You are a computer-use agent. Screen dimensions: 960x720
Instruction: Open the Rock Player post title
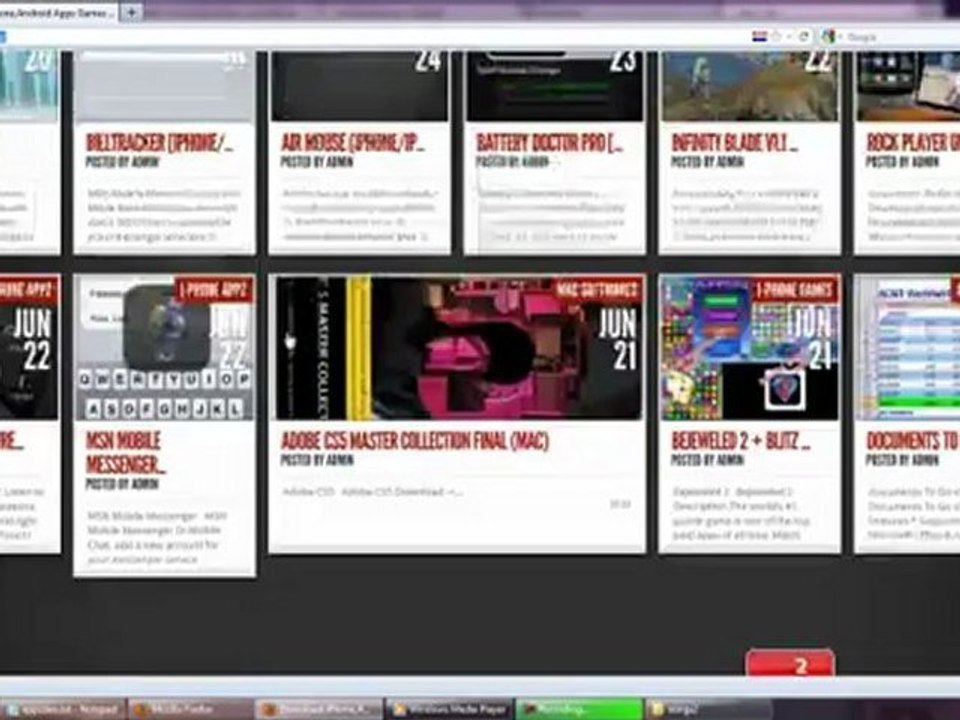(x=913, y=143)
